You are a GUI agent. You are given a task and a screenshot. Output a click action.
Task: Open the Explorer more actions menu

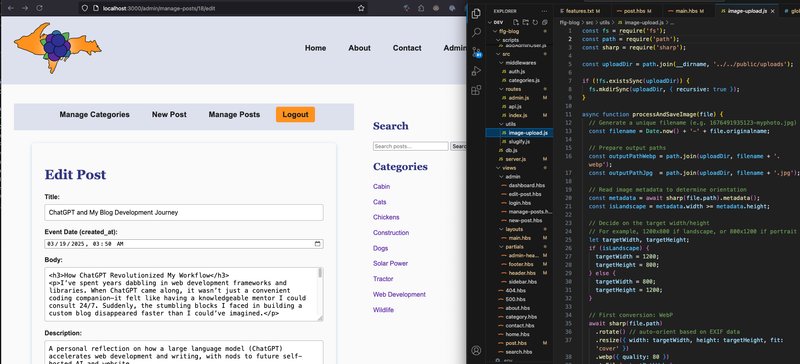click(545, 11)
